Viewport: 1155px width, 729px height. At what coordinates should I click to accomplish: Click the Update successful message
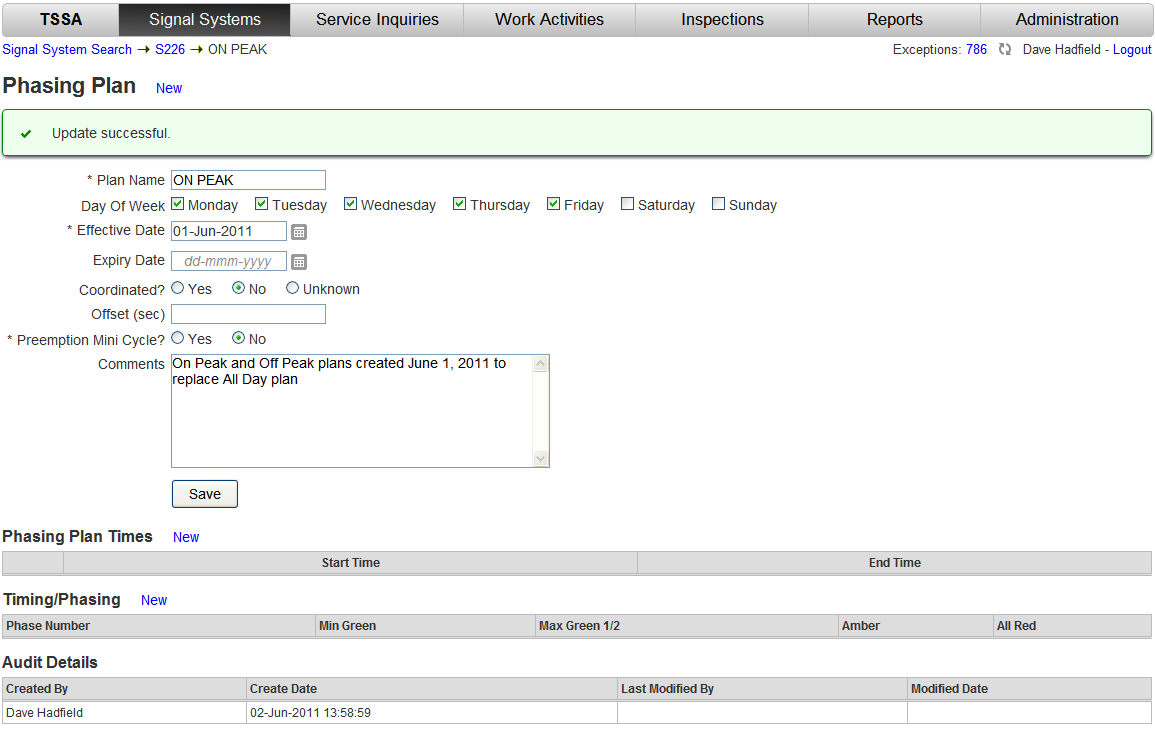click(x=577, y=133)
